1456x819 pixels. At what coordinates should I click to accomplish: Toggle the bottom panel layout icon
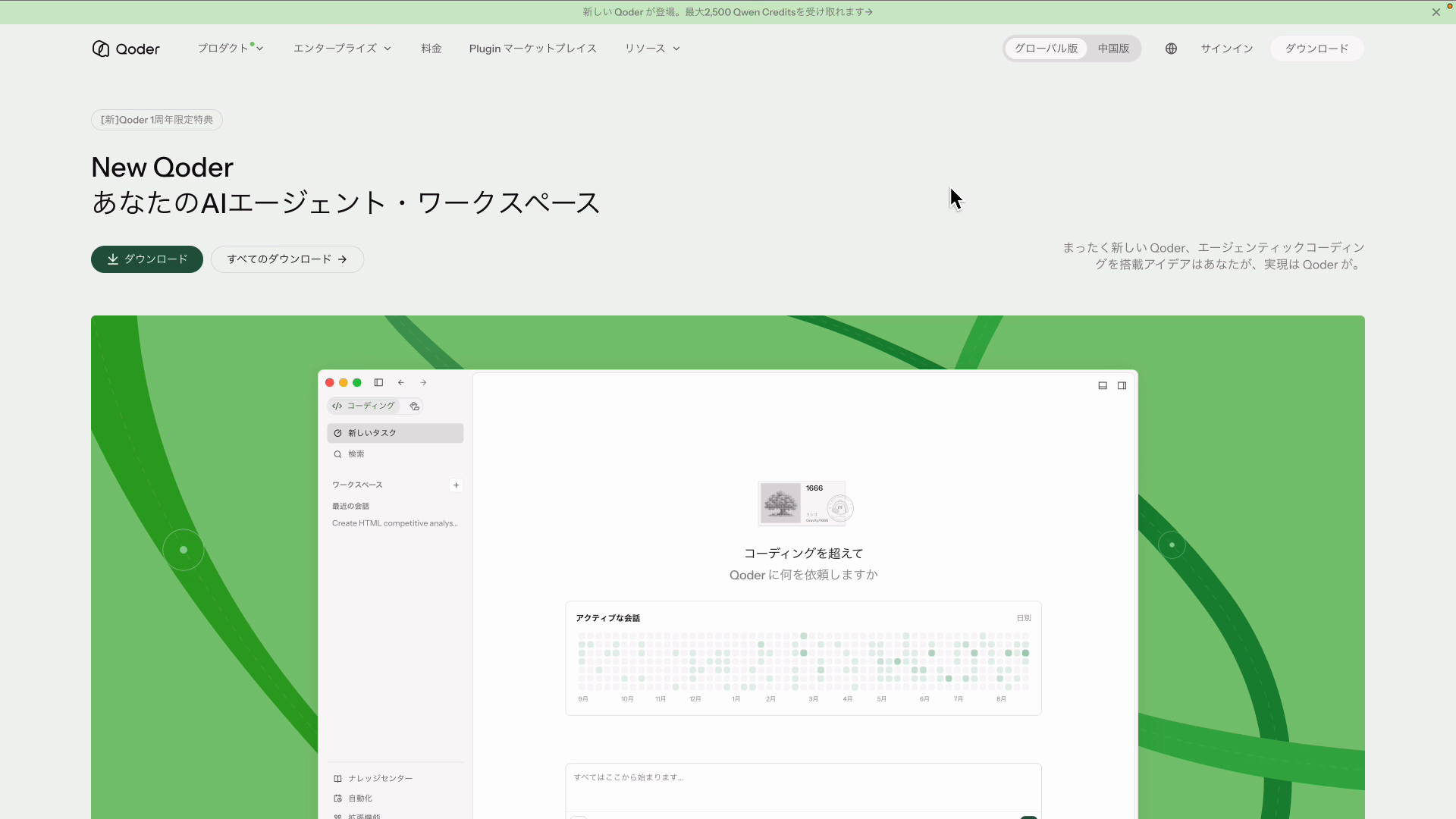(x=1103, y=385)
